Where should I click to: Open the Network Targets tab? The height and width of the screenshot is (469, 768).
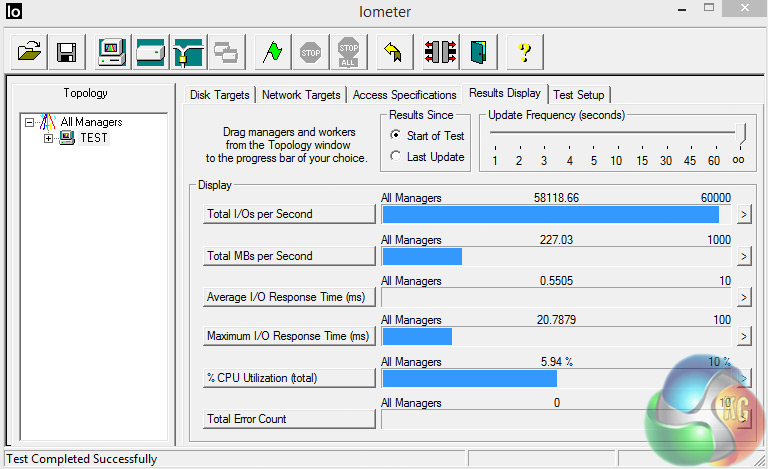point(301,95)
